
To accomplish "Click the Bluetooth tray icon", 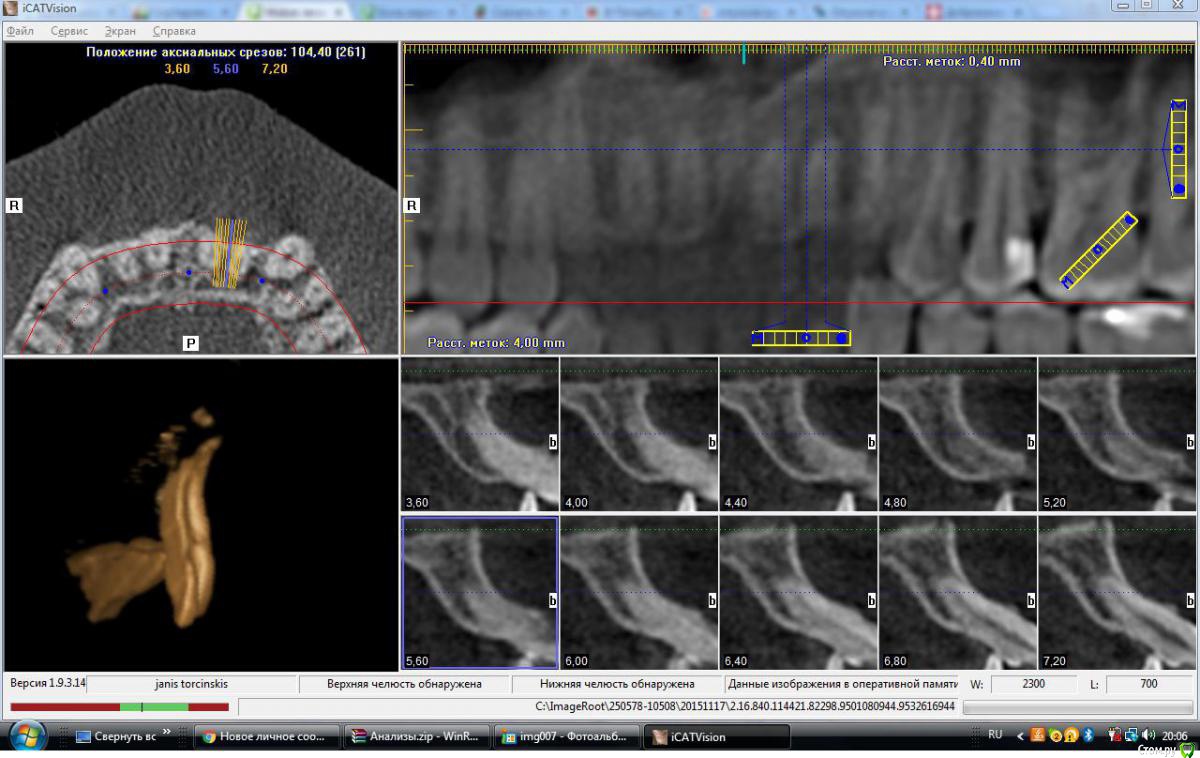I will pyautogui.click(x=1088, y=736).
